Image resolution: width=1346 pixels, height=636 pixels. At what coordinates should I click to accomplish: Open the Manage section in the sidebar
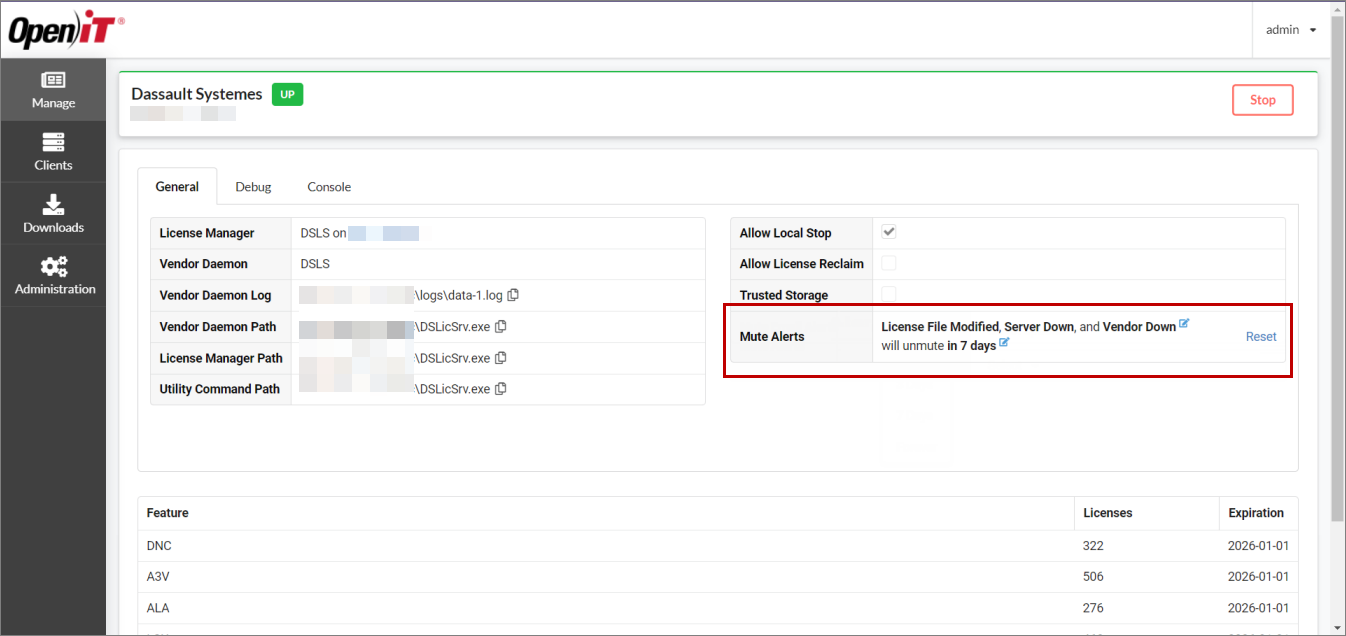tap(53, 90)
